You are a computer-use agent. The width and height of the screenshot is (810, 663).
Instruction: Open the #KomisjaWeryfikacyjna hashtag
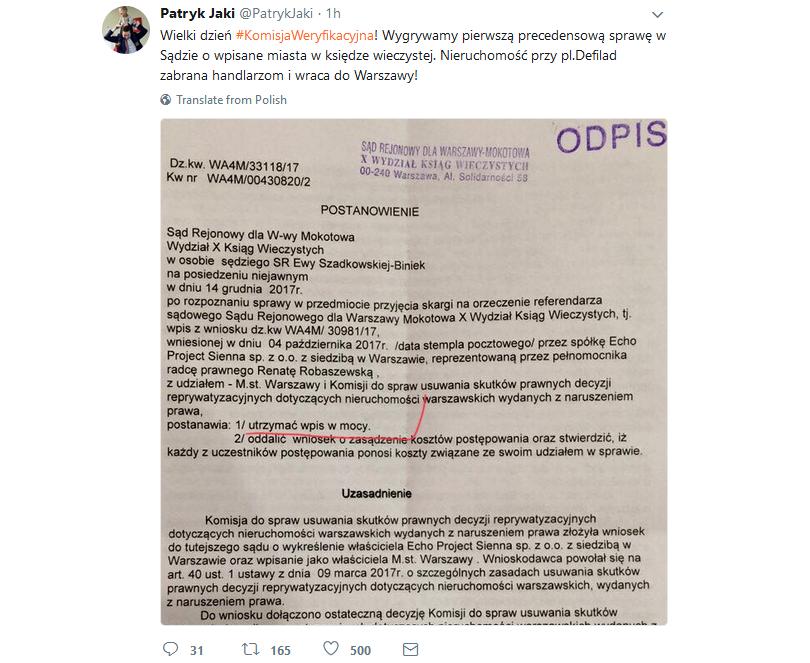[x=305, y=35]
